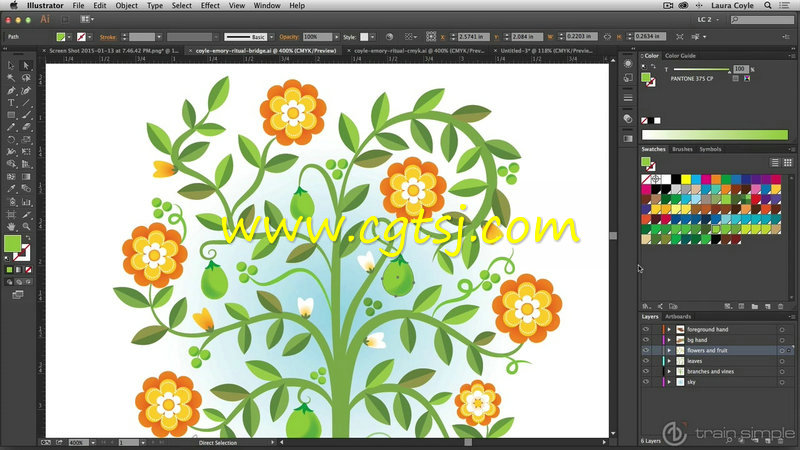
Task: Open the File menu
Action: click(x=78, y=6)
